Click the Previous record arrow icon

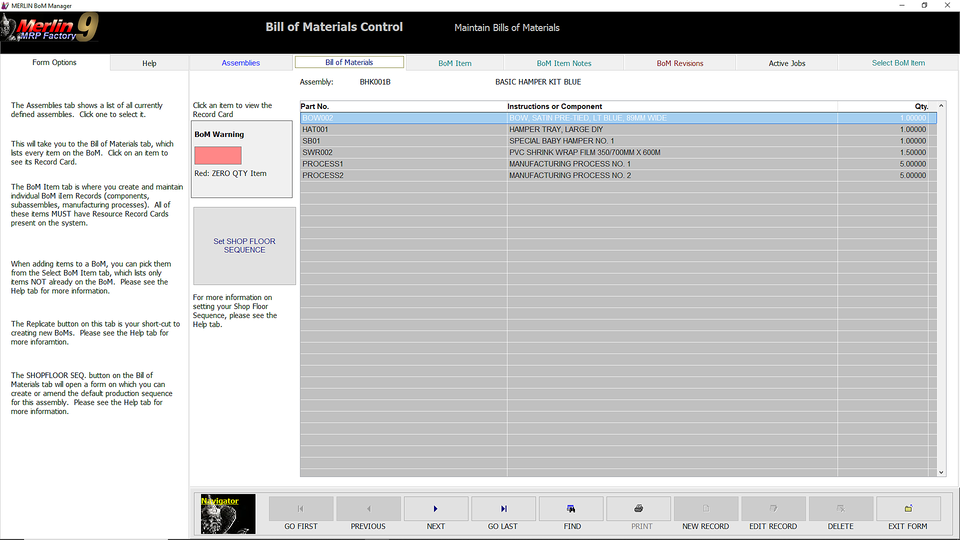pyautogui.click(x=368, y=509)
